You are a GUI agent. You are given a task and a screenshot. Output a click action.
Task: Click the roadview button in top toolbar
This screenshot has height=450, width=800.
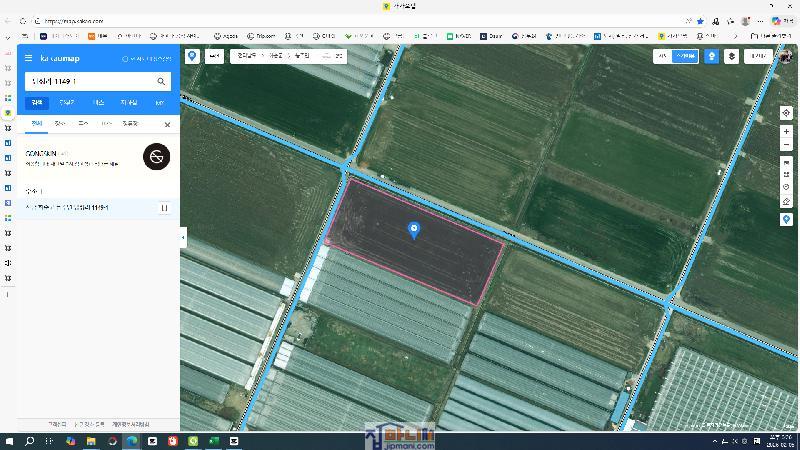[711, 57]
